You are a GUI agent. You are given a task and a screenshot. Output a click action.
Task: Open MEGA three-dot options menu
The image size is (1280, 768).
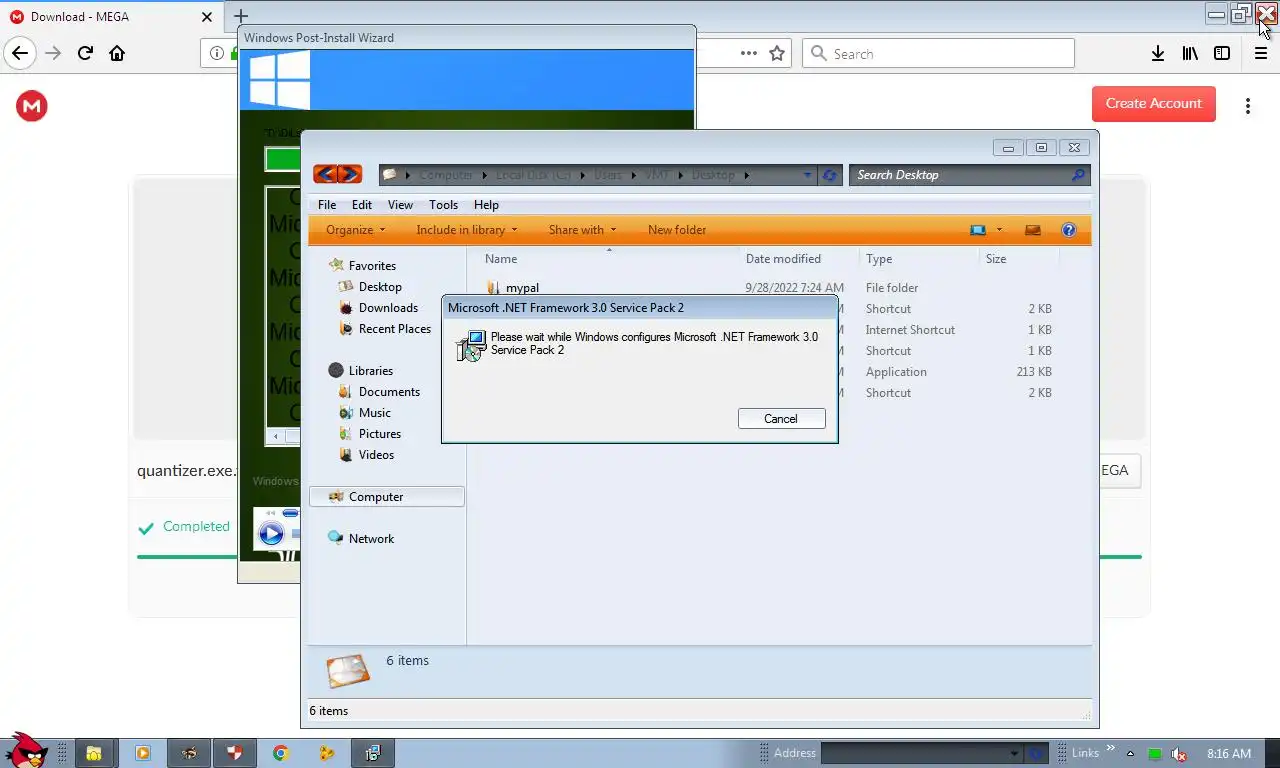[x=1248, y=105]
